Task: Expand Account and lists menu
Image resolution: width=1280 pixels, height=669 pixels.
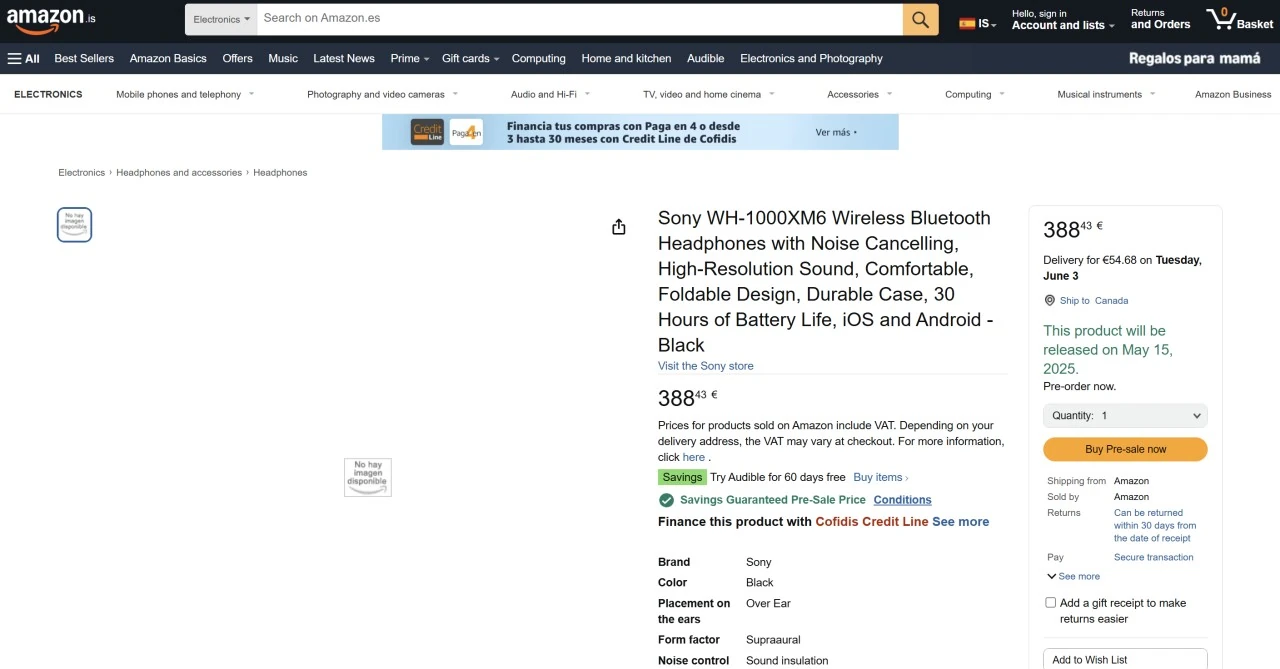Action: tap(1062, 19)
